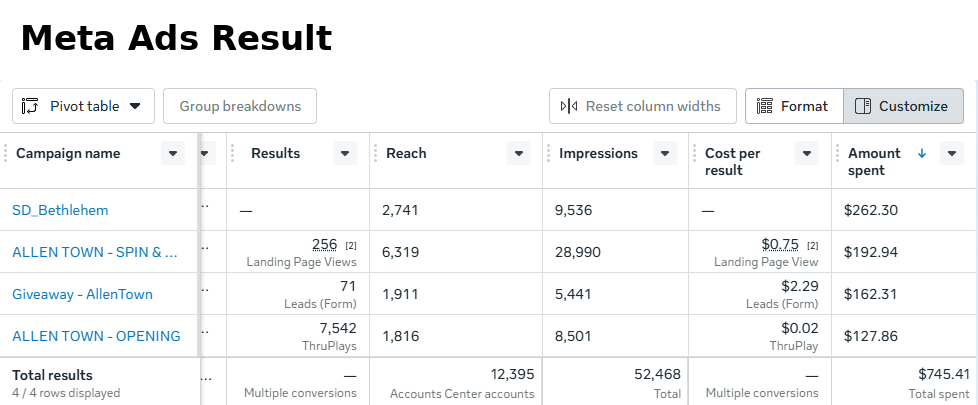Click the Impressions column drag handle
Viewport: 978px width, 405px height.
point(549,154)
